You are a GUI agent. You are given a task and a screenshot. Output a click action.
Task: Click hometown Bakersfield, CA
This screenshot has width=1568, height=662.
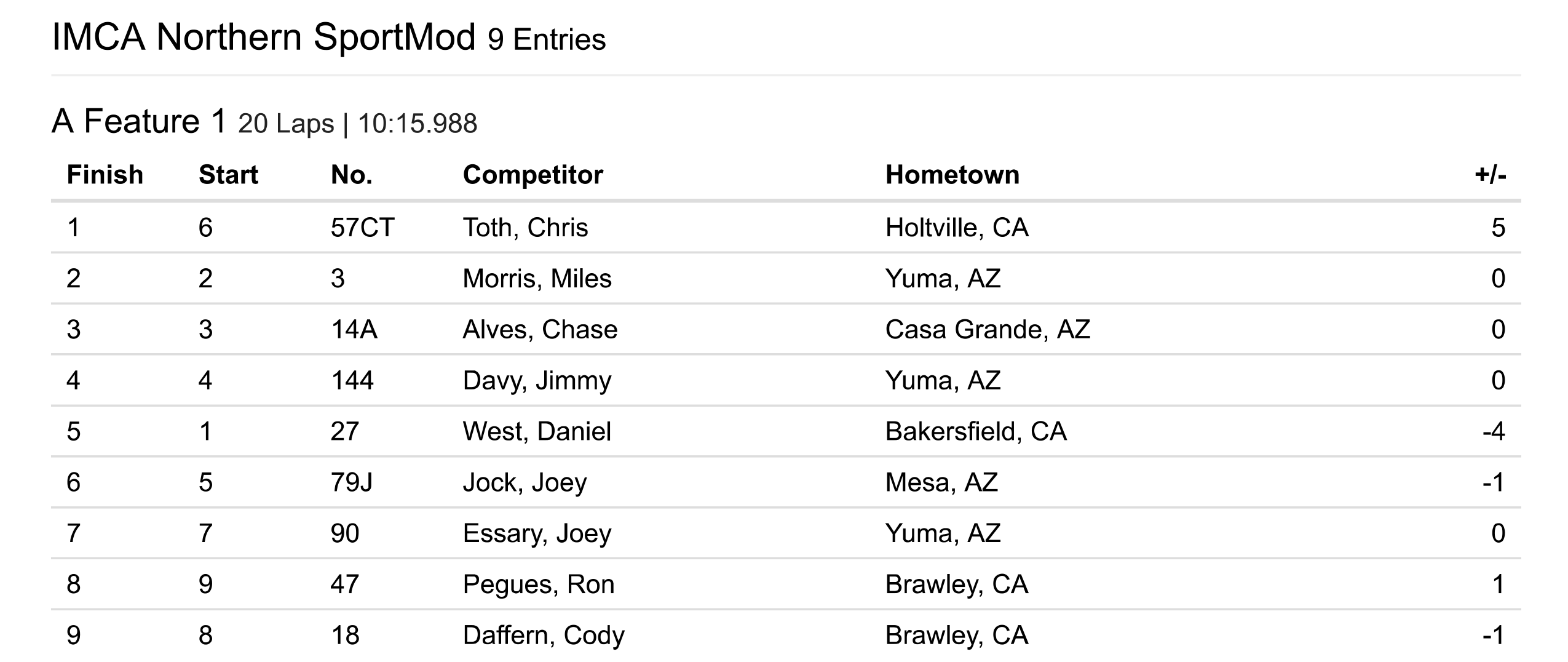coord(975,431)
